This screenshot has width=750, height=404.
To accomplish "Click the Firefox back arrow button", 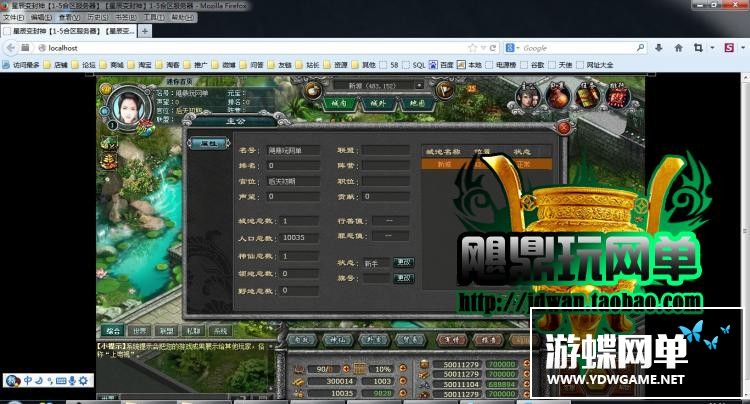I will [x=11, y=48].
